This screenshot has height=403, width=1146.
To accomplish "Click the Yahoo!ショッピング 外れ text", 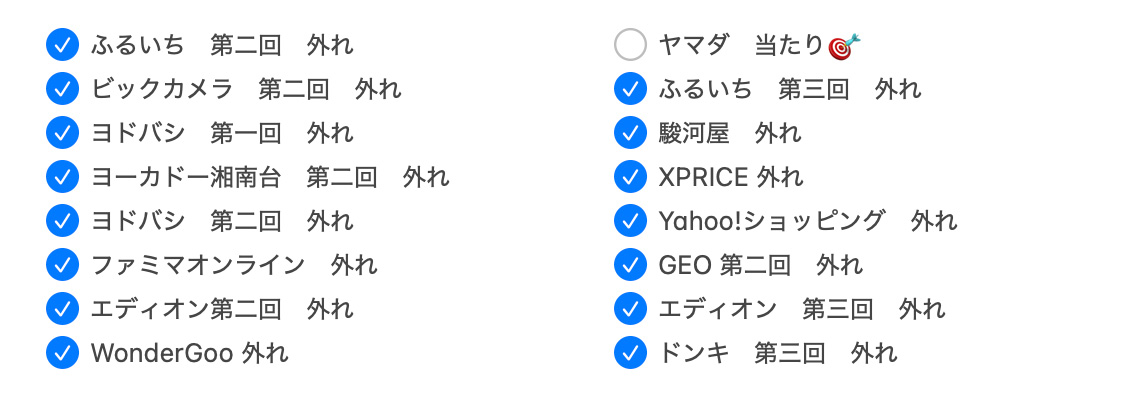I will pyautogui.click(x=807, y=221).
